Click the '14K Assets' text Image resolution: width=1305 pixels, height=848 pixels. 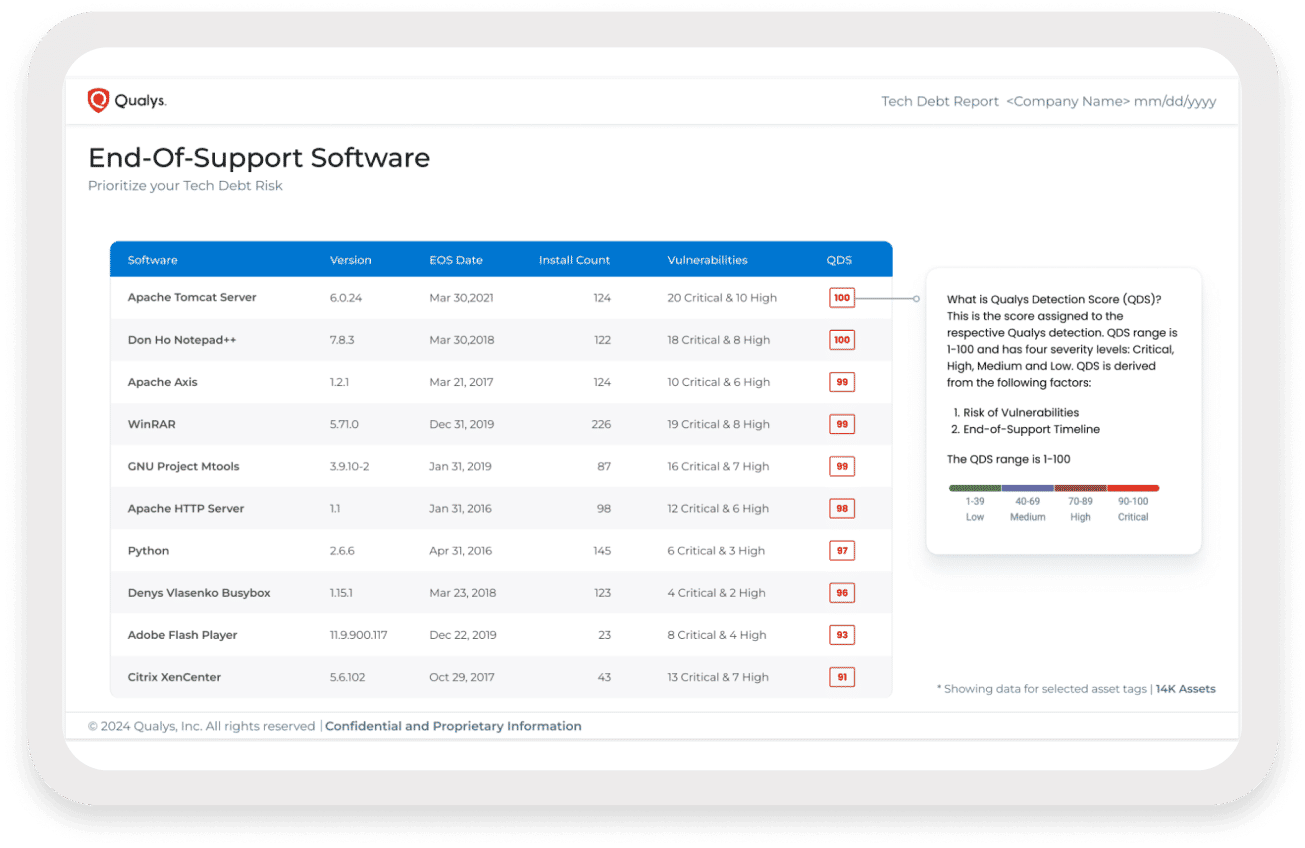(1186, 689)
